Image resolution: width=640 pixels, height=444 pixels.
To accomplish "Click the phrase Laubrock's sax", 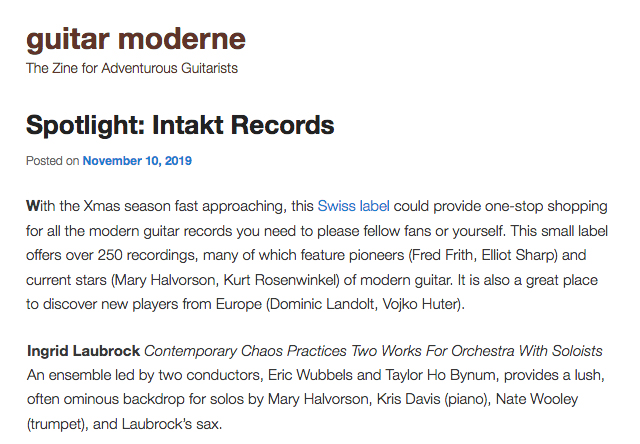I will pos(171,424).
